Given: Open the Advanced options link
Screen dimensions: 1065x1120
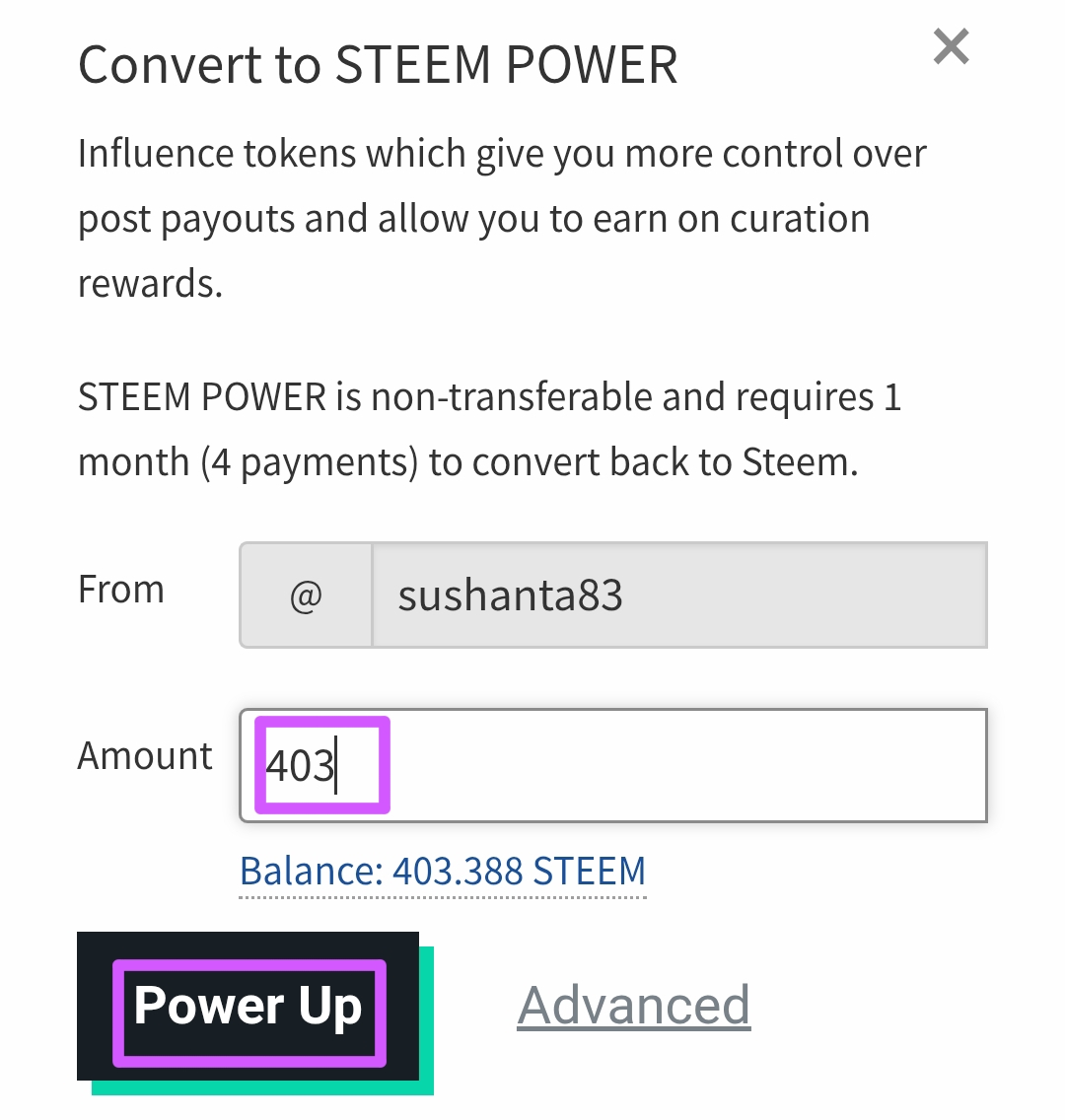Looking at the screenshot, I should (633, 1006).
